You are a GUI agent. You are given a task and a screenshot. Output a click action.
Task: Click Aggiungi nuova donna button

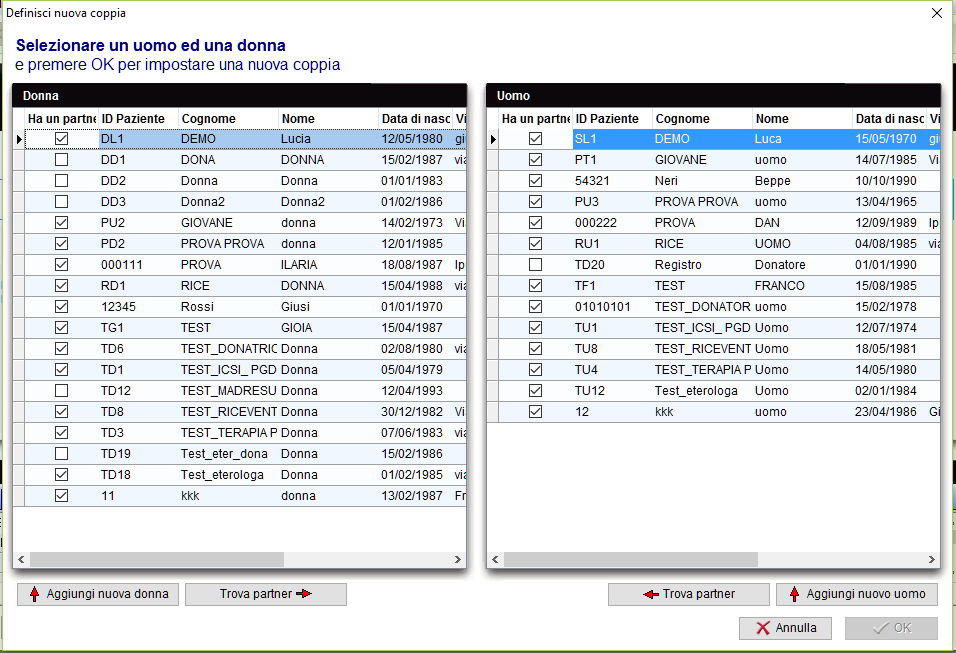pos(98,594)
